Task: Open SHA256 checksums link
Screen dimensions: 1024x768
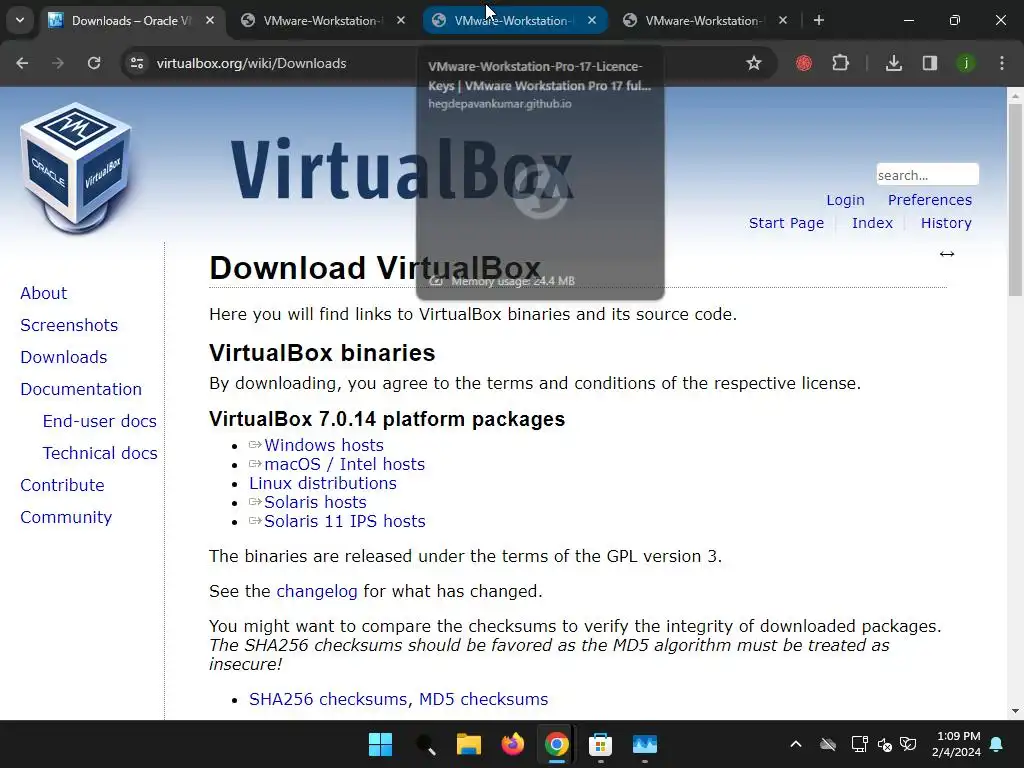Action: [x=328, y=699]
